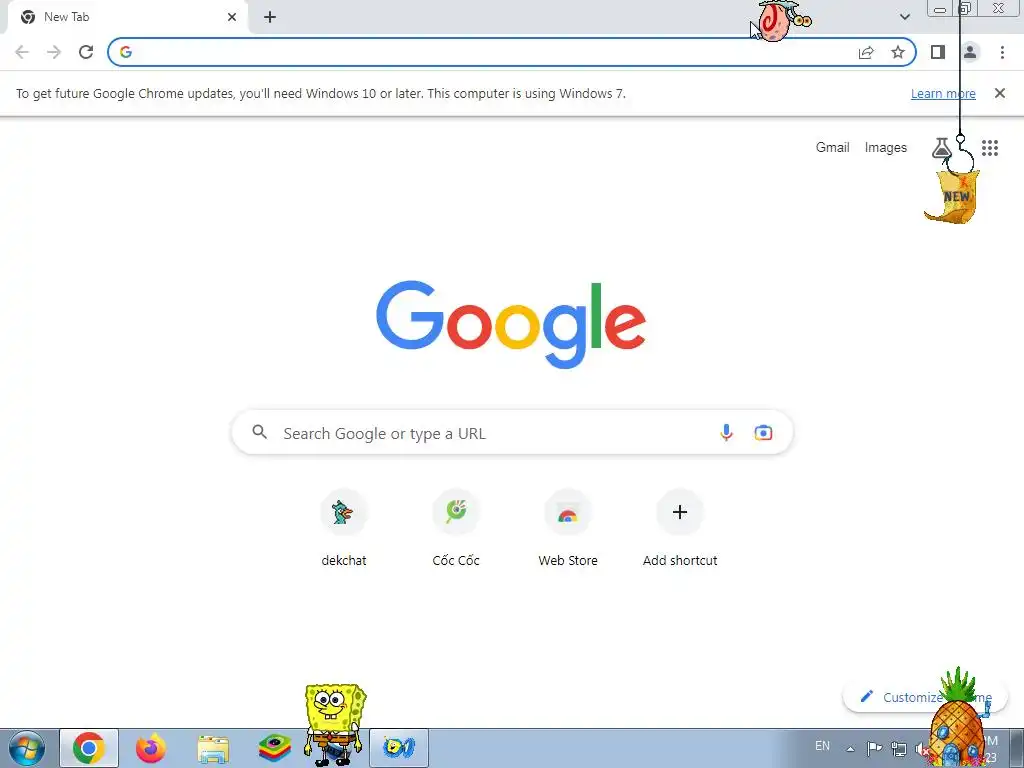Click the magnifier icon in search box
The width and height of the screenshot is (1024, 768).
pos(259,432)
